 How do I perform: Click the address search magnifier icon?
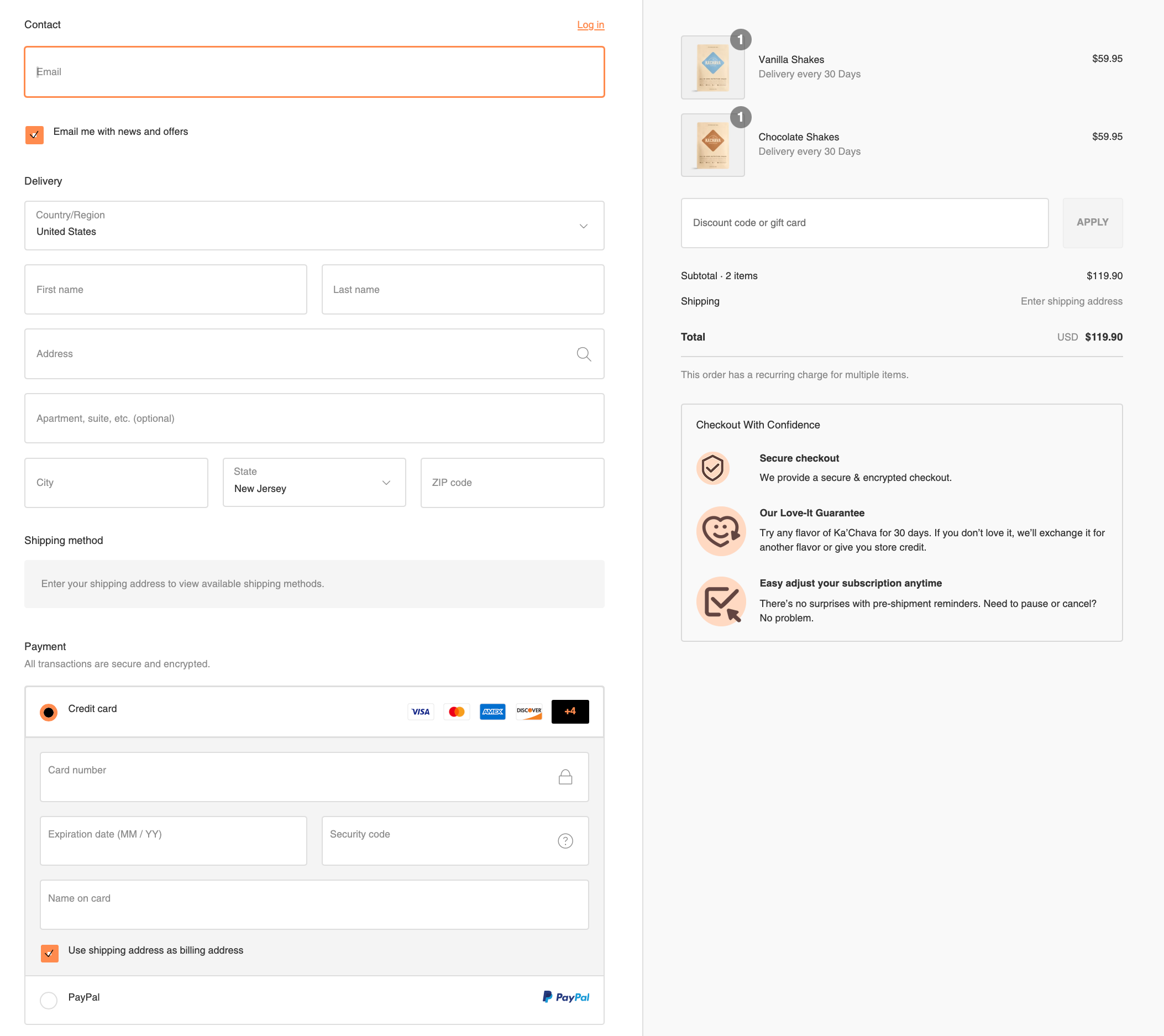(x=584, y=354)
